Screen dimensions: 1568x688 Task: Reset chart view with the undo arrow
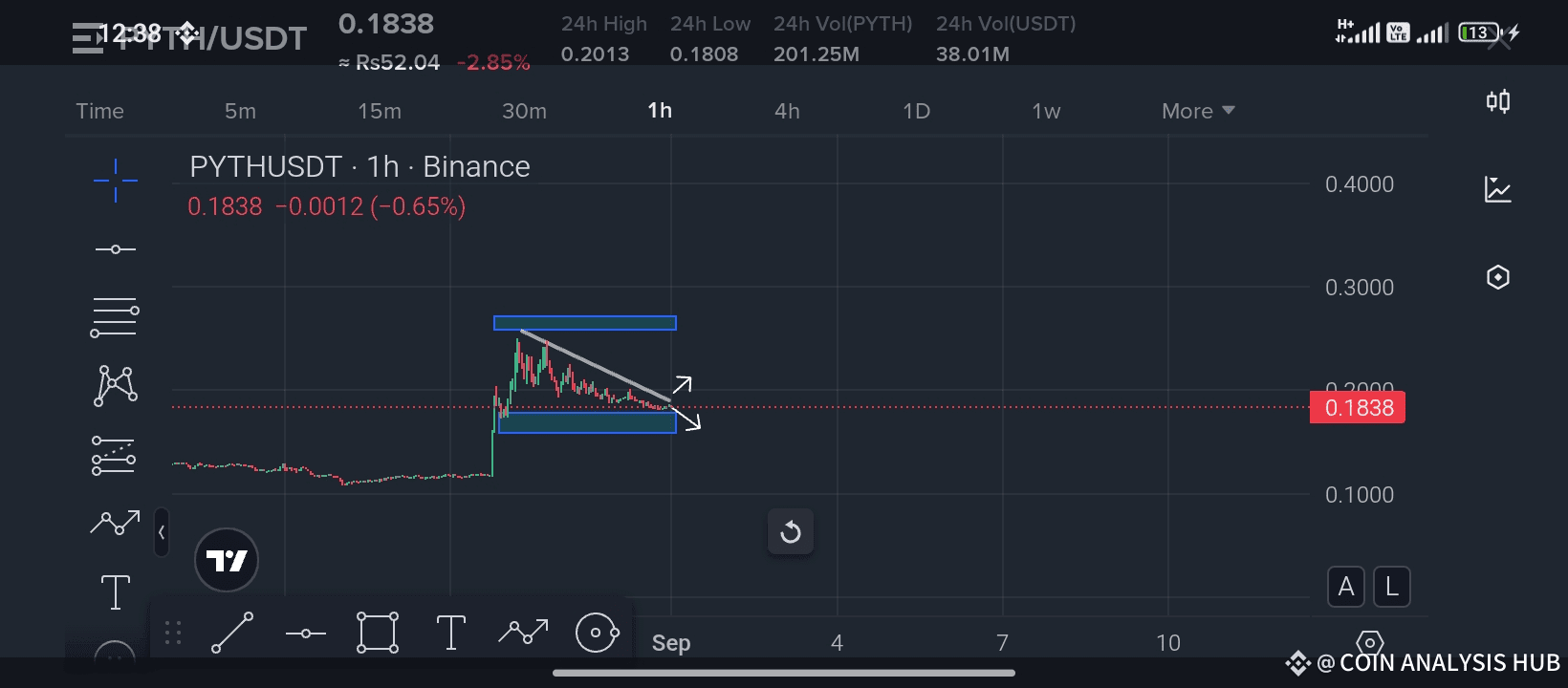coord(791,532)
